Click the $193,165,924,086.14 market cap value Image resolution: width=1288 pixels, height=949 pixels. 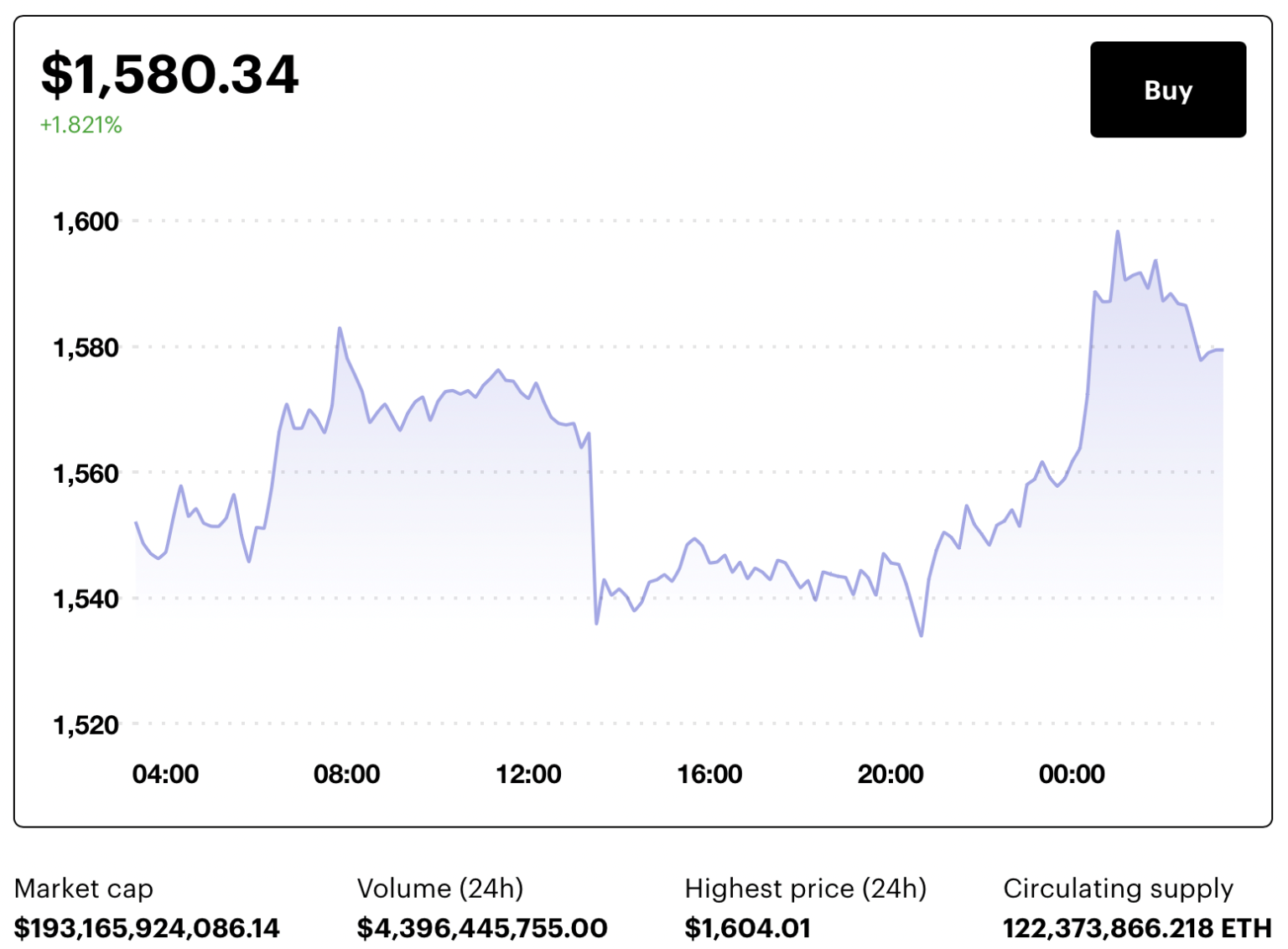(147, 928)
